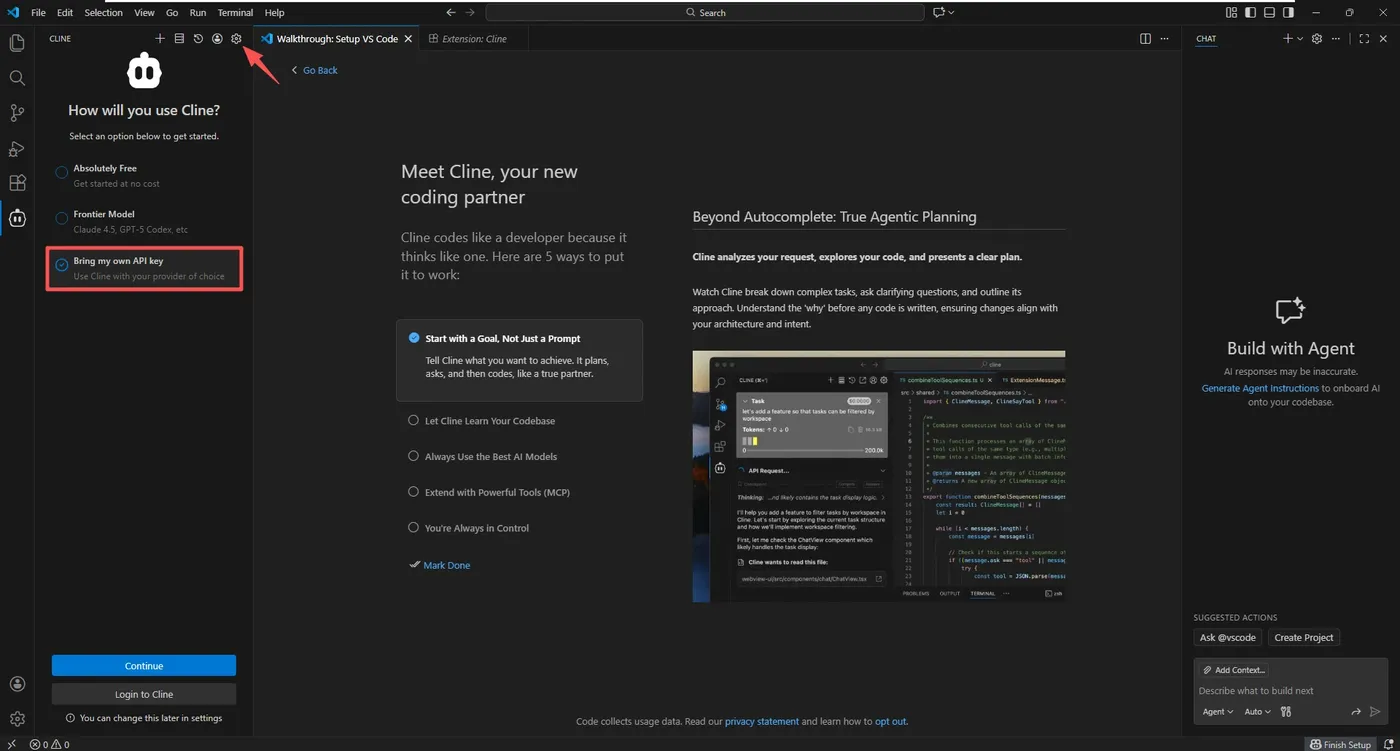The height and width of the screenshot is (751, 1400).
Task: Select You're Always in Control step
Action: pyautogui.click(x=476, y=528)
